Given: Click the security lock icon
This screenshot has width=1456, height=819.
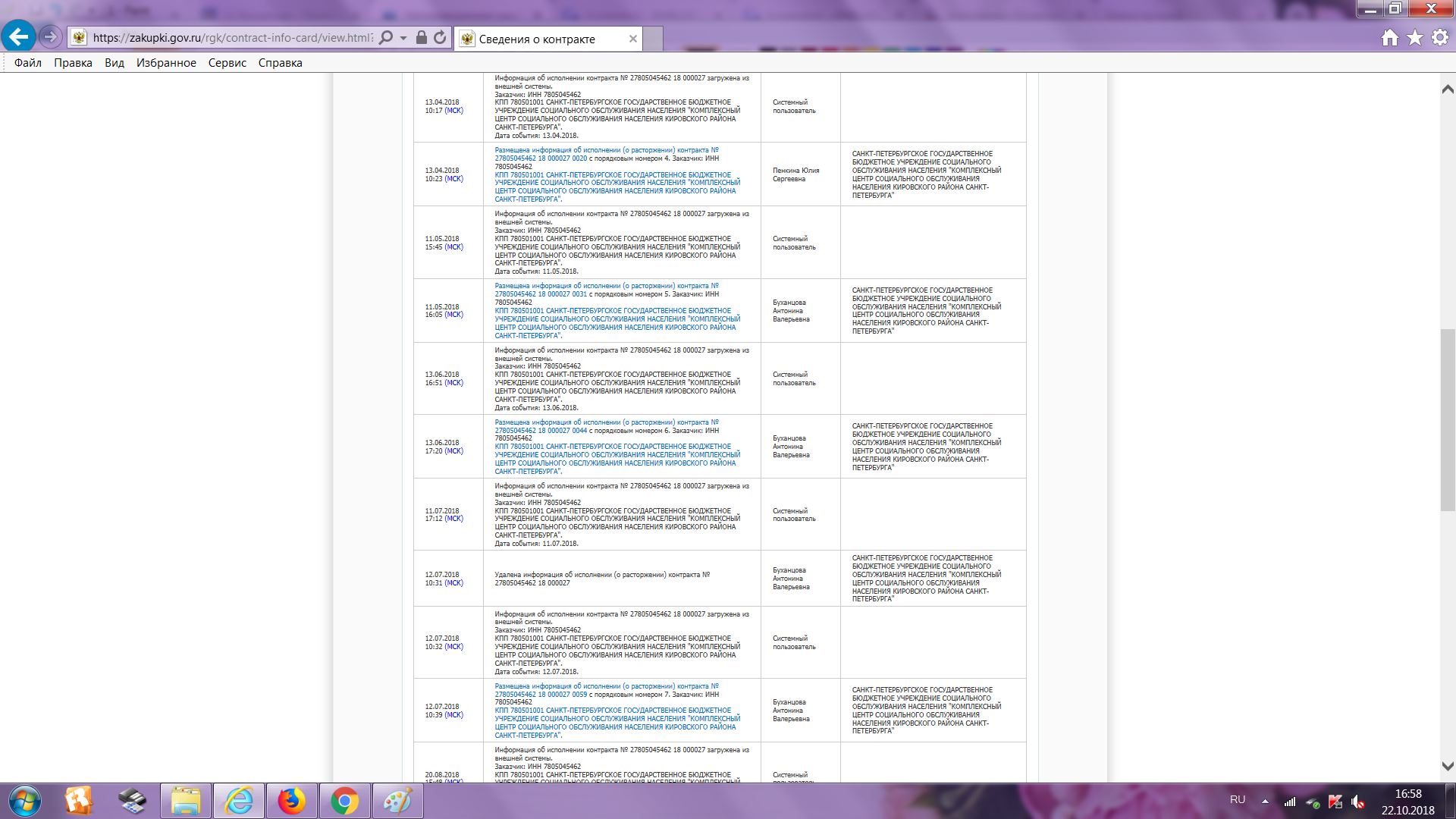Looking at the screenshot, I should (x=422, y=38).
